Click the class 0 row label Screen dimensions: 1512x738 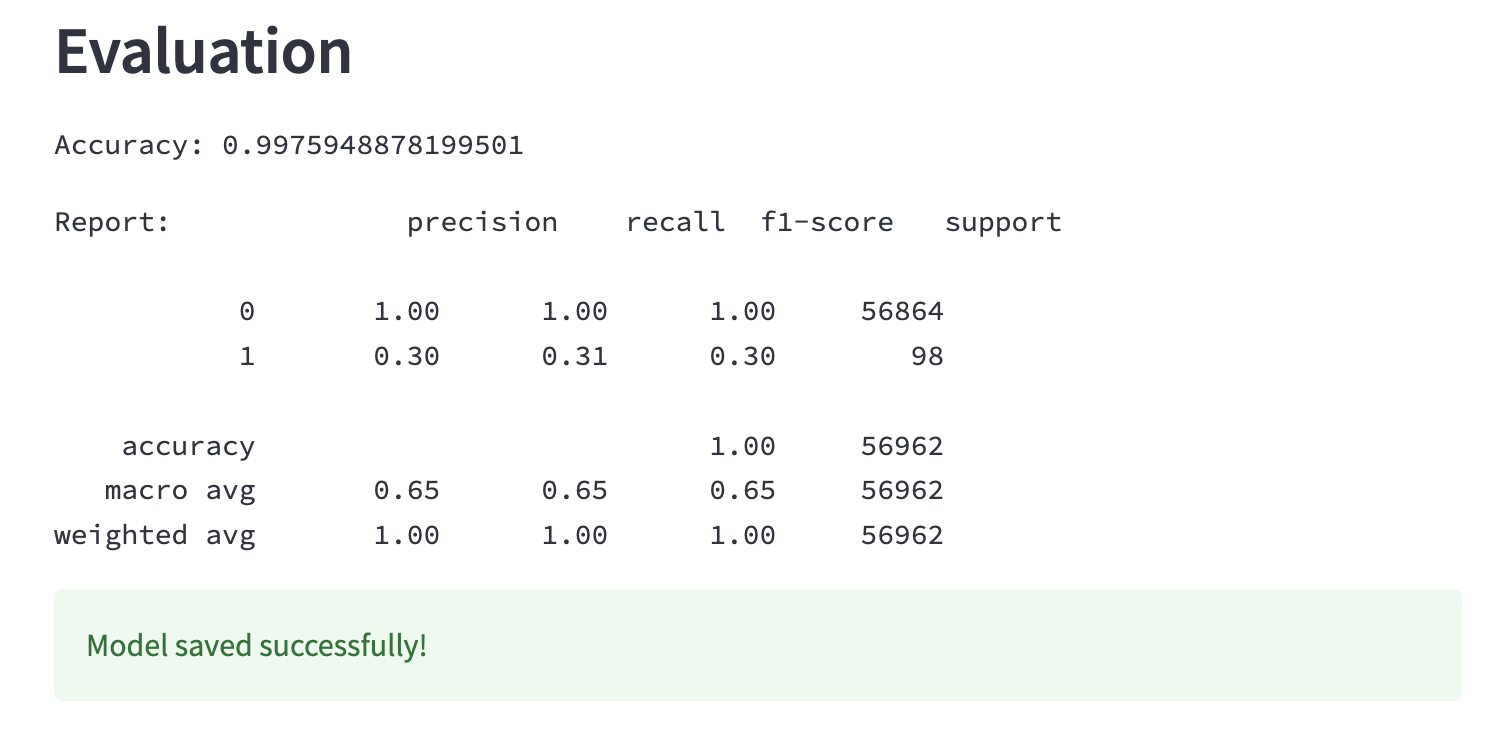pos(247,312)
